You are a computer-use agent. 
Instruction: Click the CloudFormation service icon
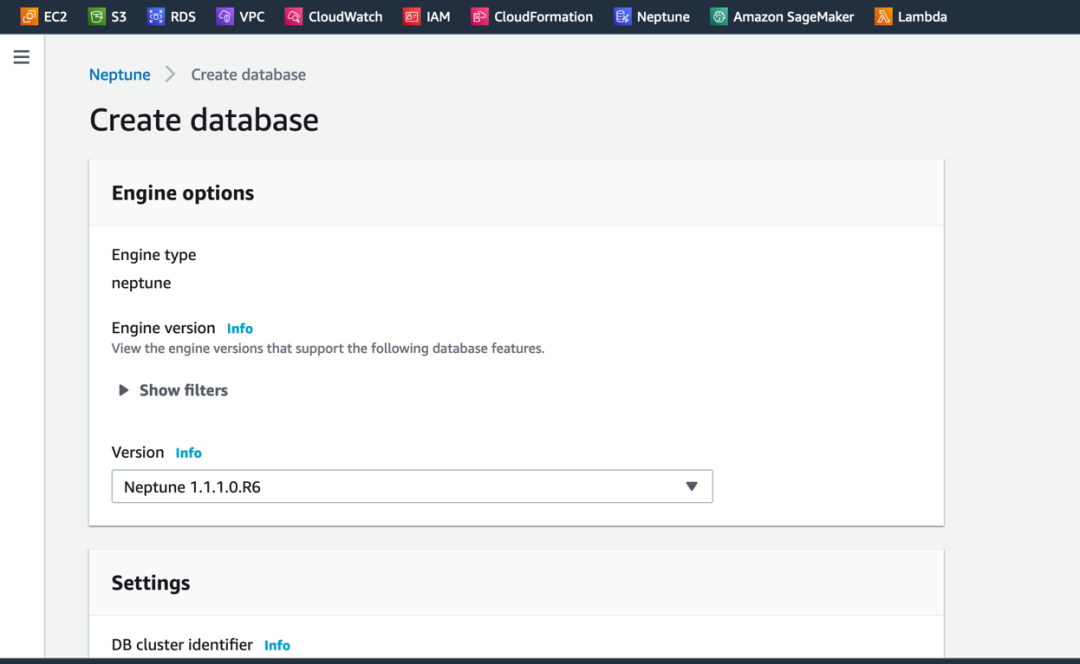[480, 17]
